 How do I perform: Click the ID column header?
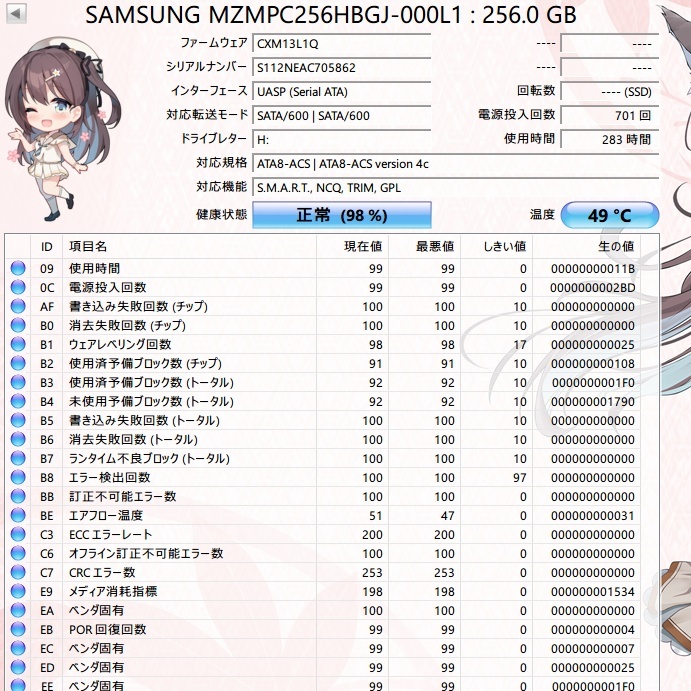(x=47, y=246)
